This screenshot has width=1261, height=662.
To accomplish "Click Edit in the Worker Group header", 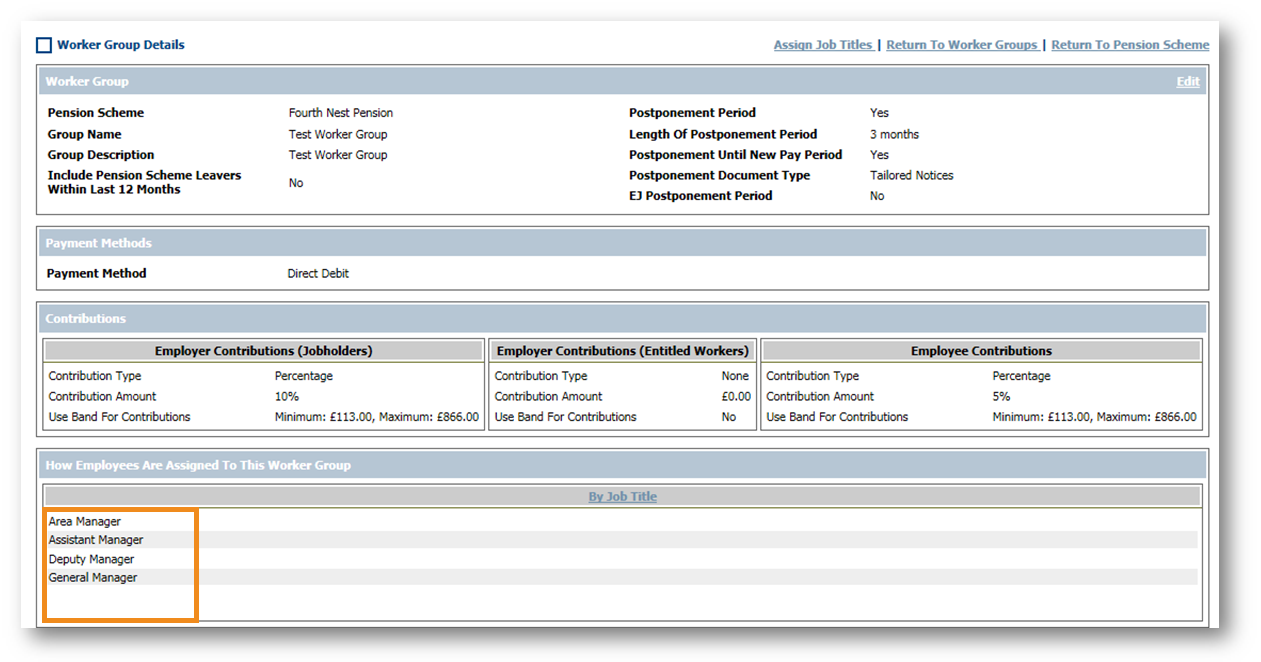I will 1187,82.
